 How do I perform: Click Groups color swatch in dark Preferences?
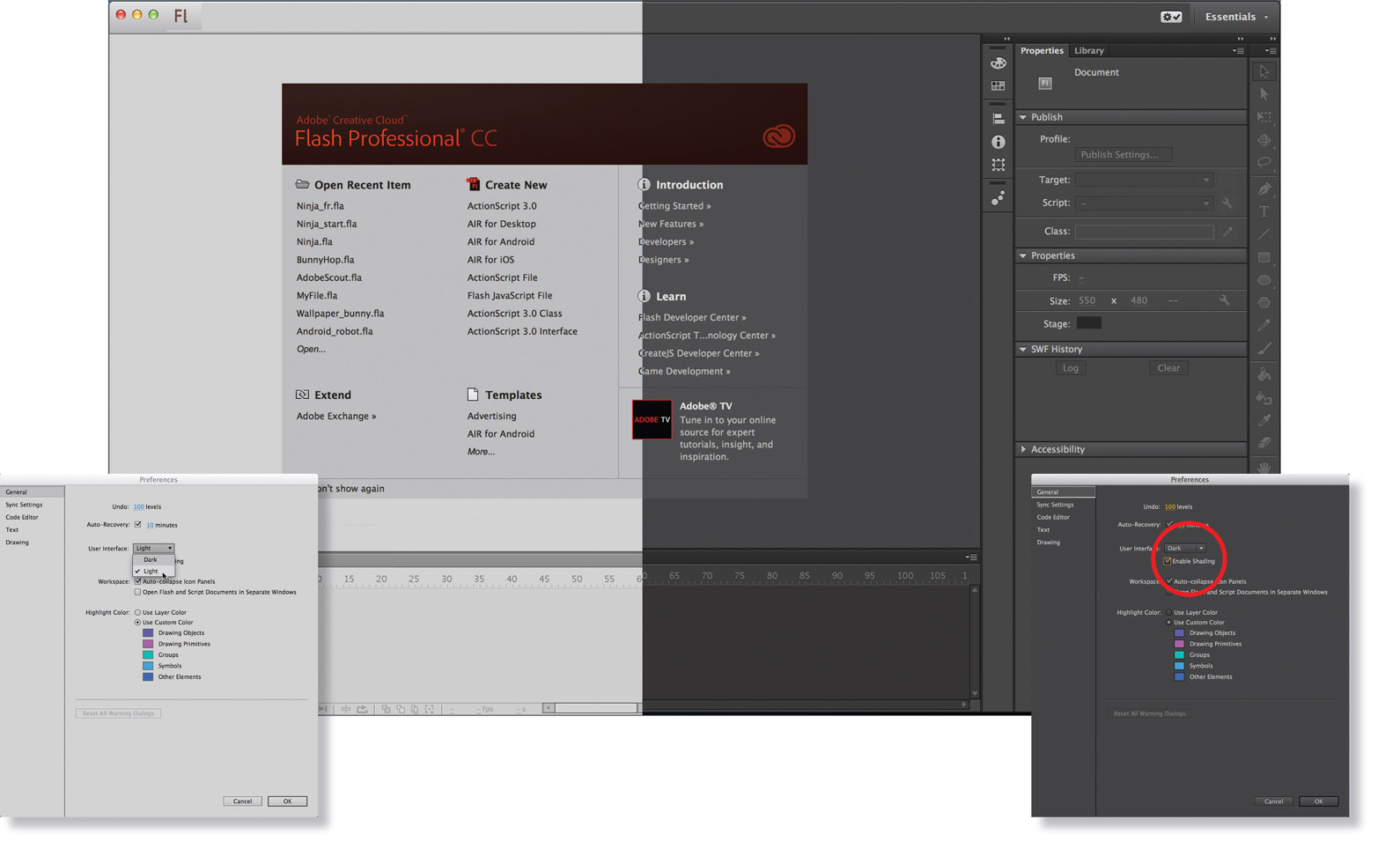pyautogui.click(x=1179, y=655)
